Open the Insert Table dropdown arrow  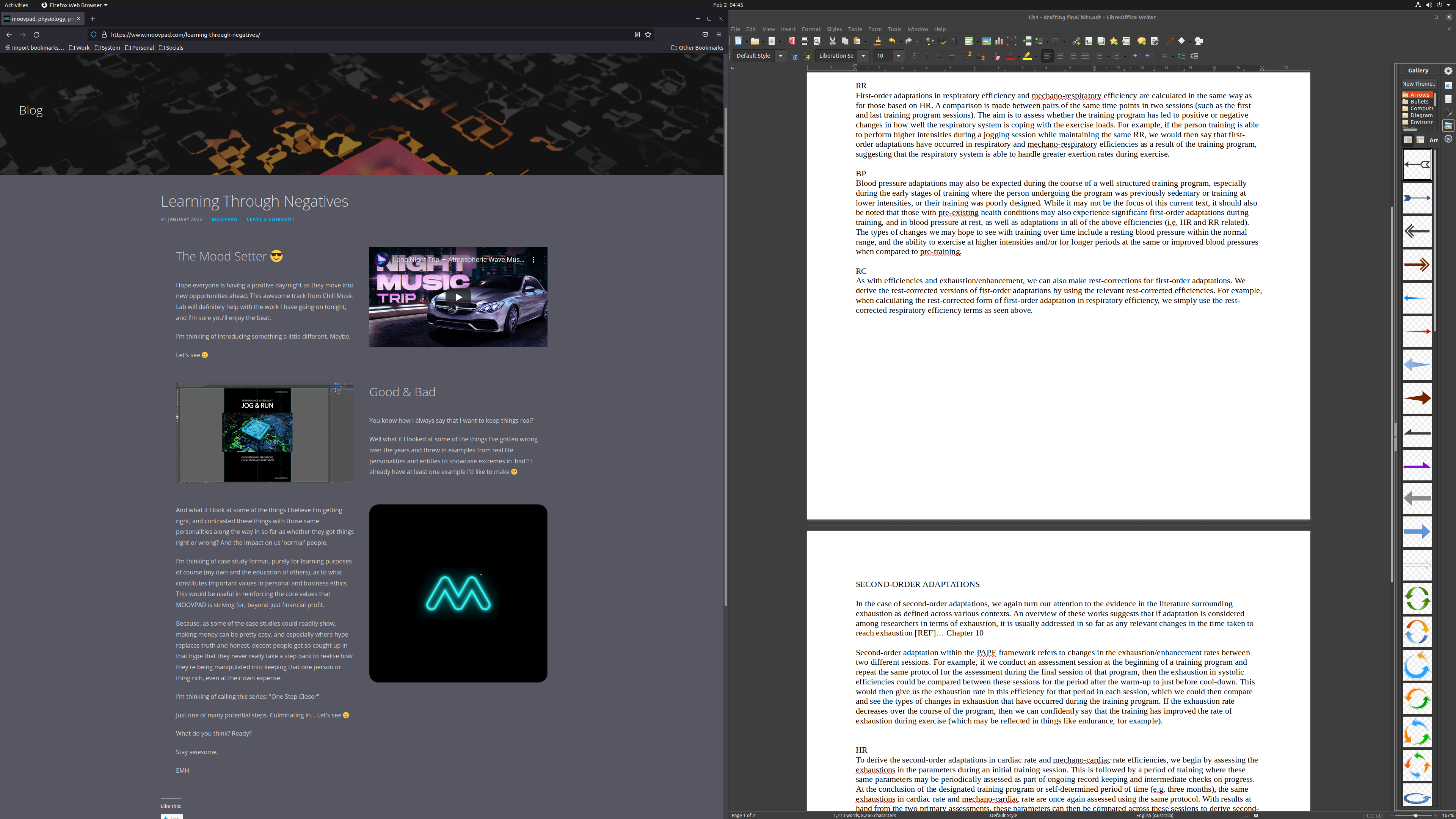point(978,41)
